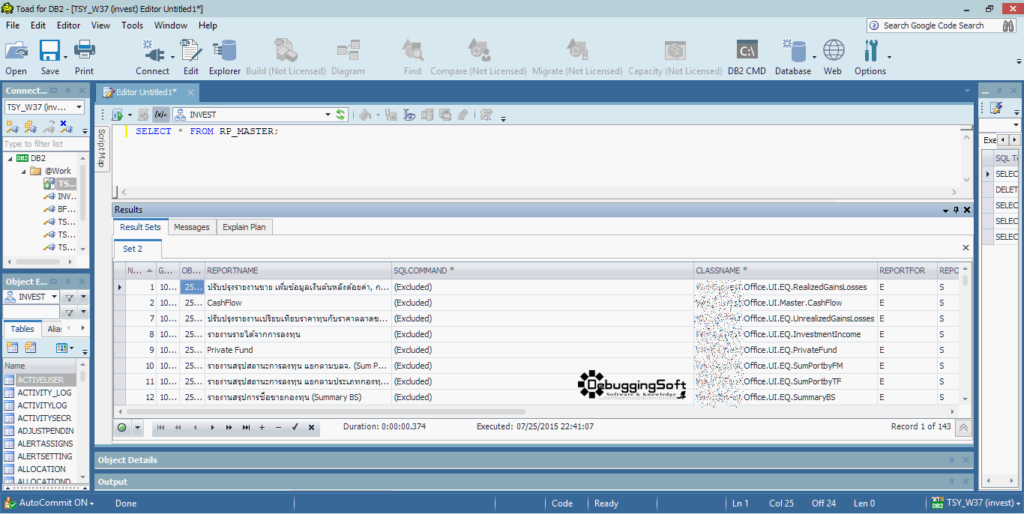
Task: Switch to the Explain Plan tab
Action: tap(244, 227)
